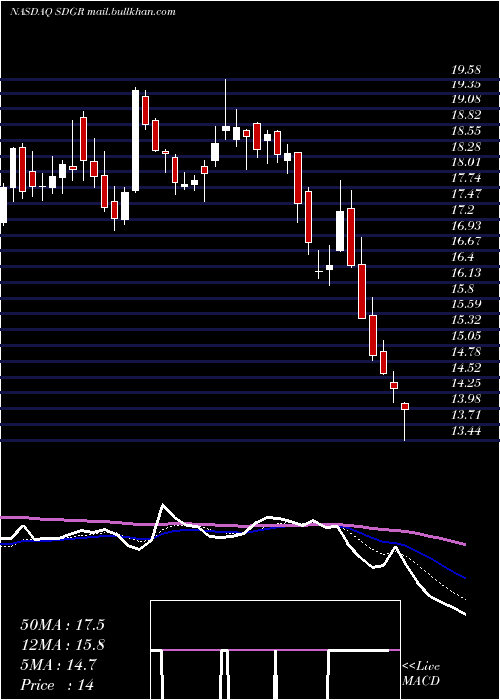The height and width of the screenshot is (700, 500).
Task: Click the 19.58 price label
Action: pos(465,70)
